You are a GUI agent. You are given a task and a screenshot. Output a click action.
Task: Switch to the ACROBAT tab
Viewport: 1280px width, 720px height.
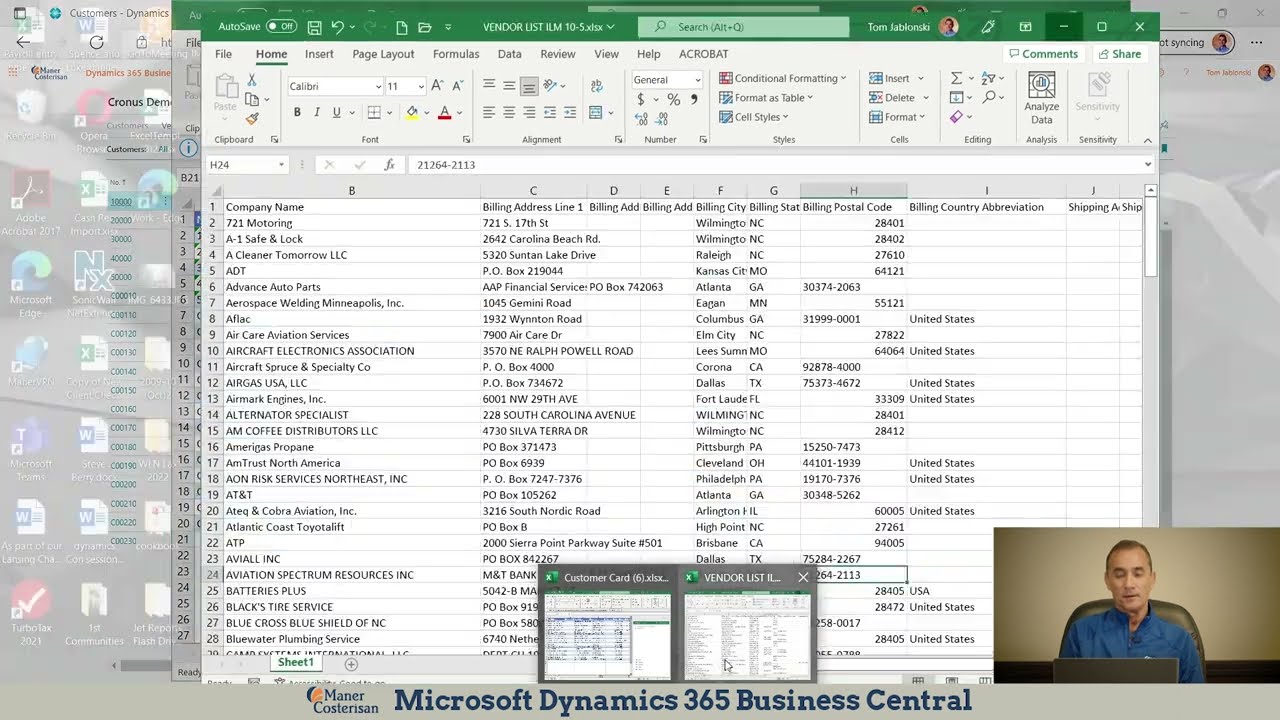[703, 54]
